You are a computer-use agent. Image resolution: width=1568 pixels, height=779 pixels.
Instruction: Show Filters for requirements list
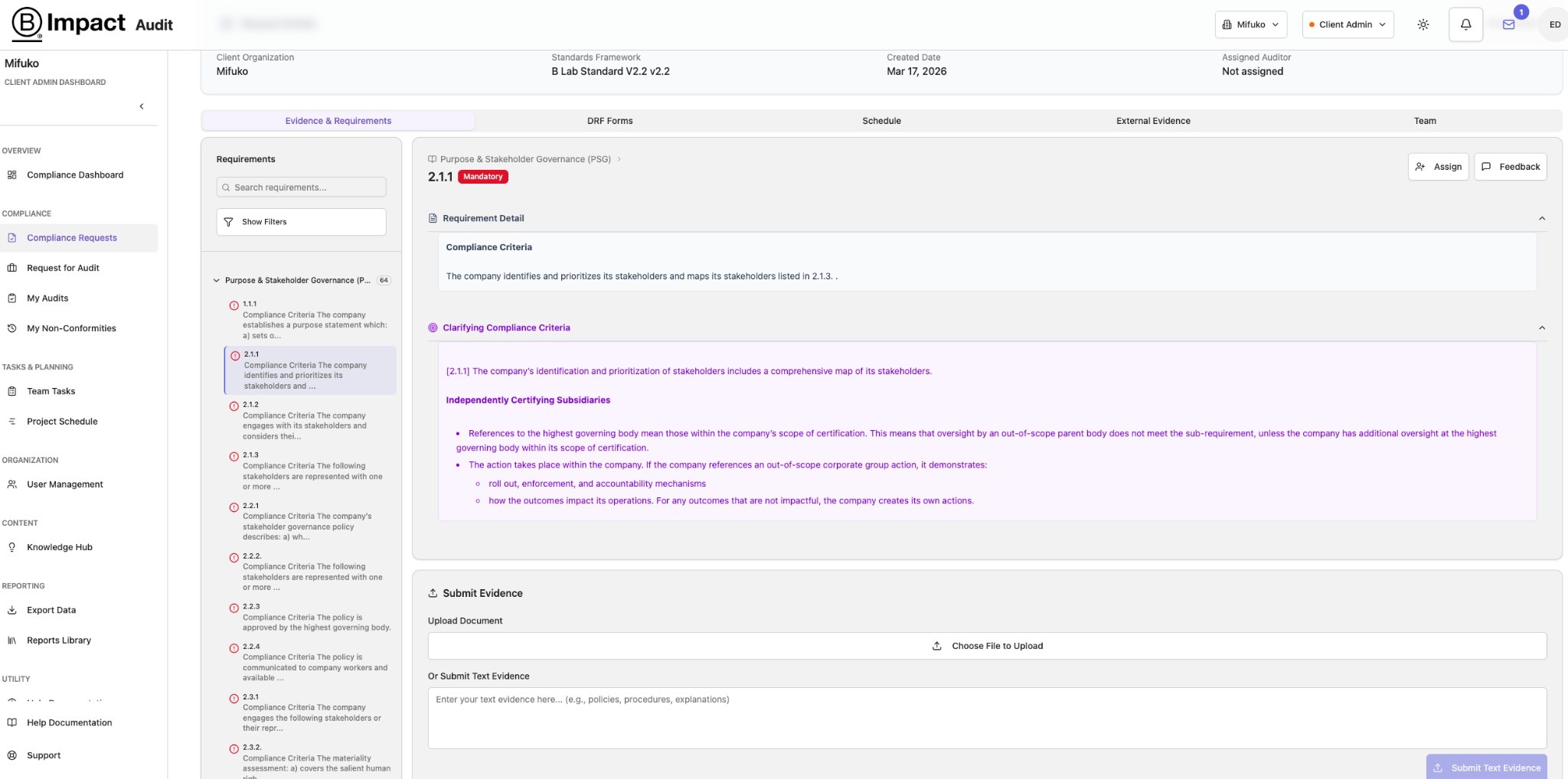tap(301, 222)
